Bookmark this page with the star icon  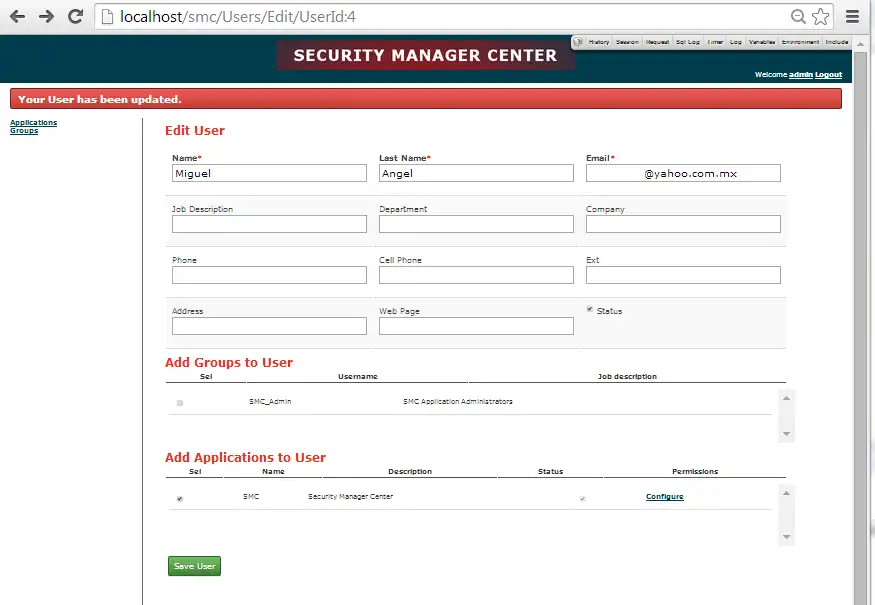[x=820, y=17]
